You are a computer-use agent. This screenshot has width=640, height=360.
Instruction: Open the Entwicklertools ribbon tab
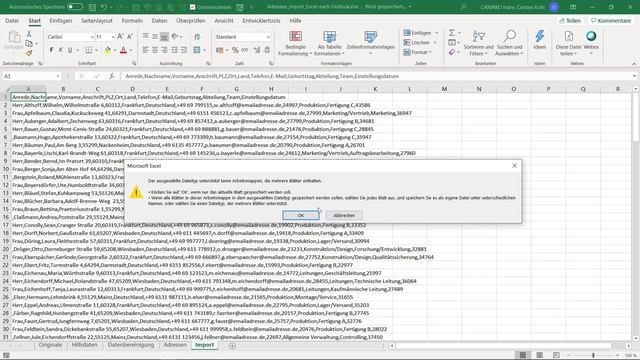tap(261, 20)
